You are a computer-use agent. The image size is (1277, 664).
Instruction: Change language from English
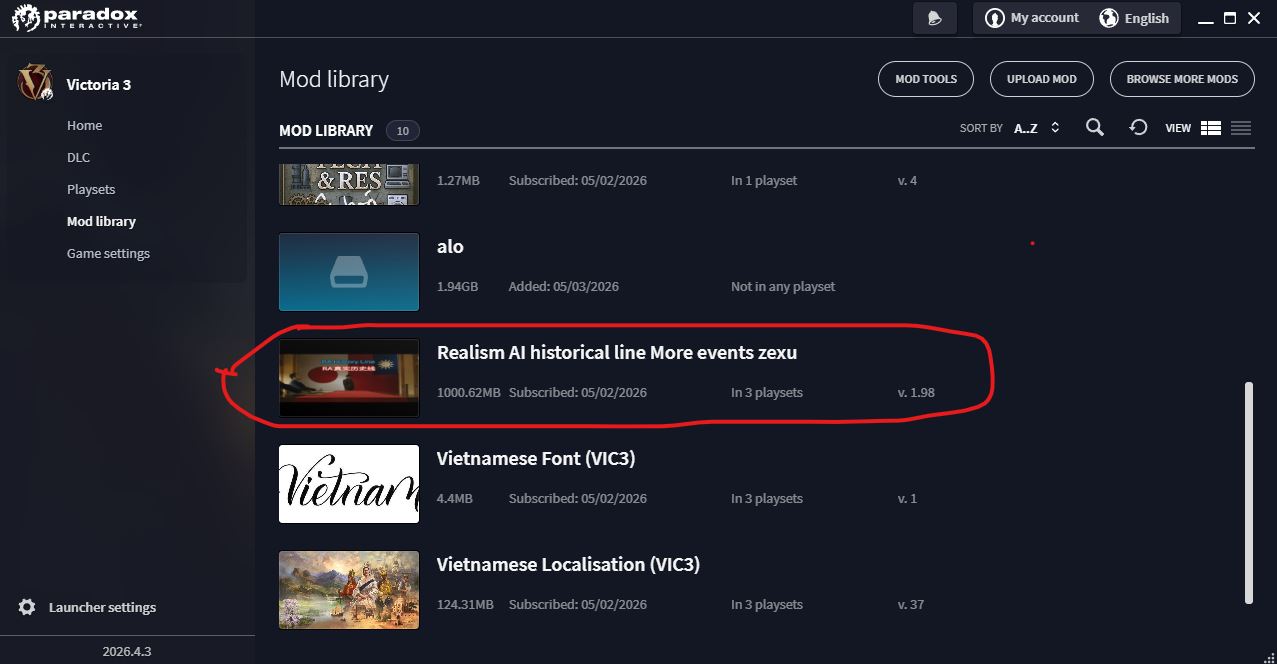[x=1134, y=18]
